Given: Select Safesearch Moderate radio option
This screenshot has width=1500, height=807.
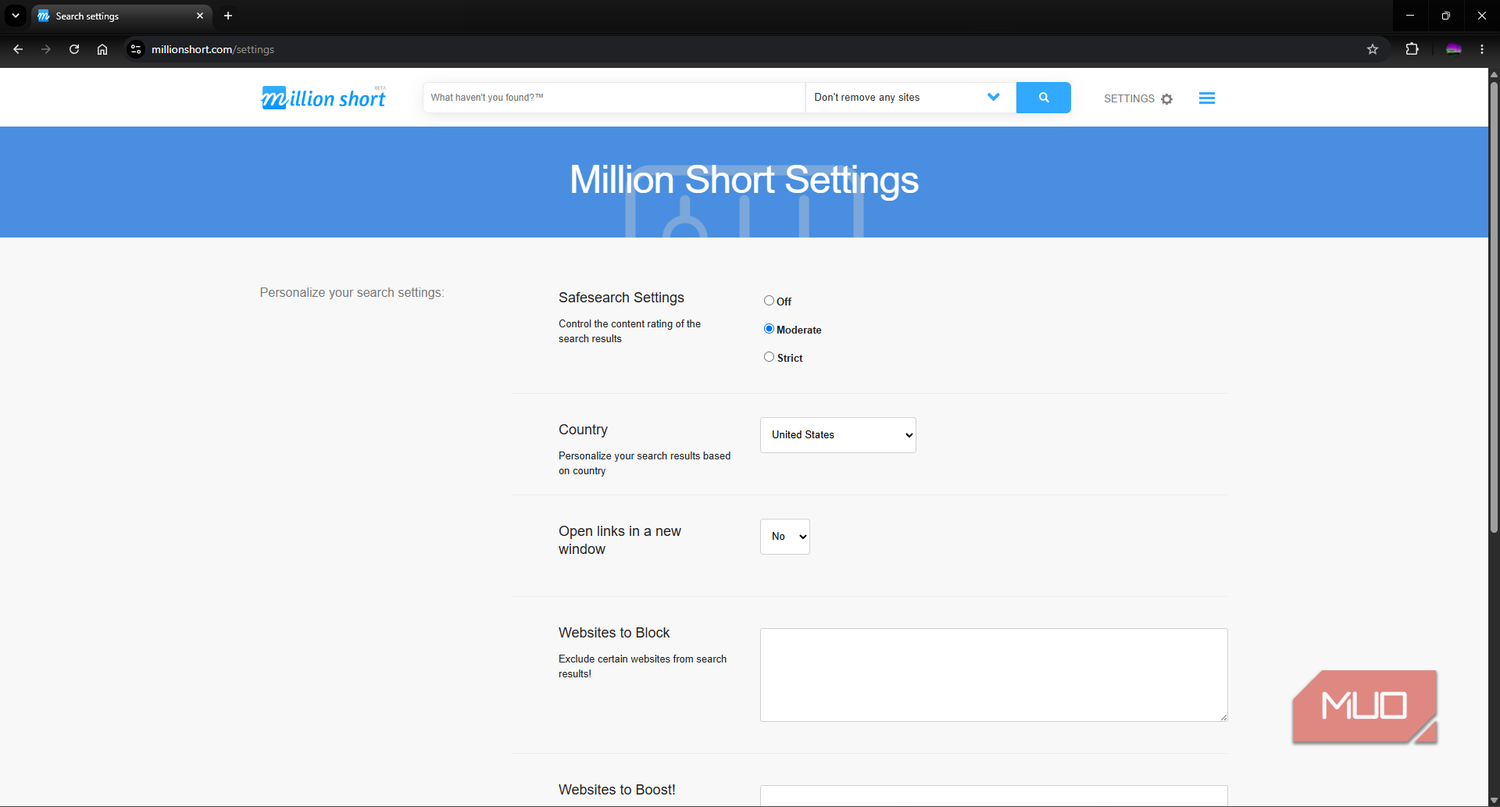Looking at the screenshot, I should 769,328.
